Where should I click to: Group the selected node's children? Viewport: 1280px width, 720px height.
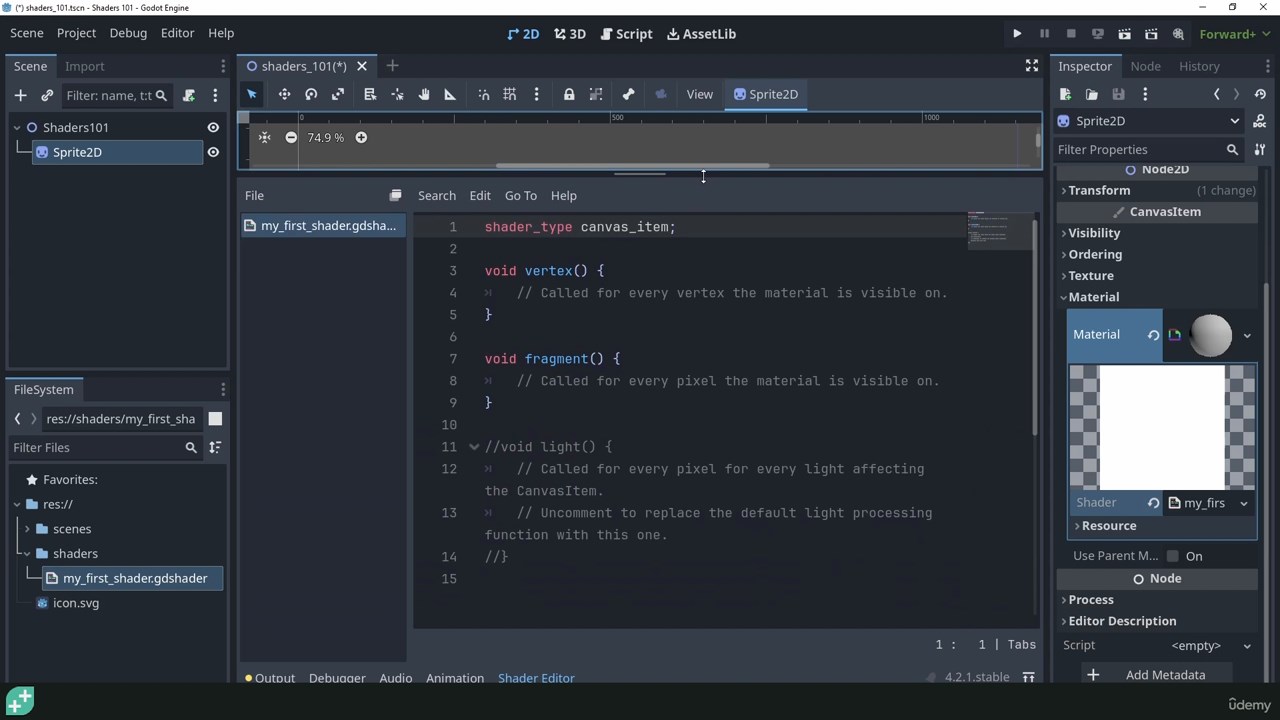tap(596, 94)
